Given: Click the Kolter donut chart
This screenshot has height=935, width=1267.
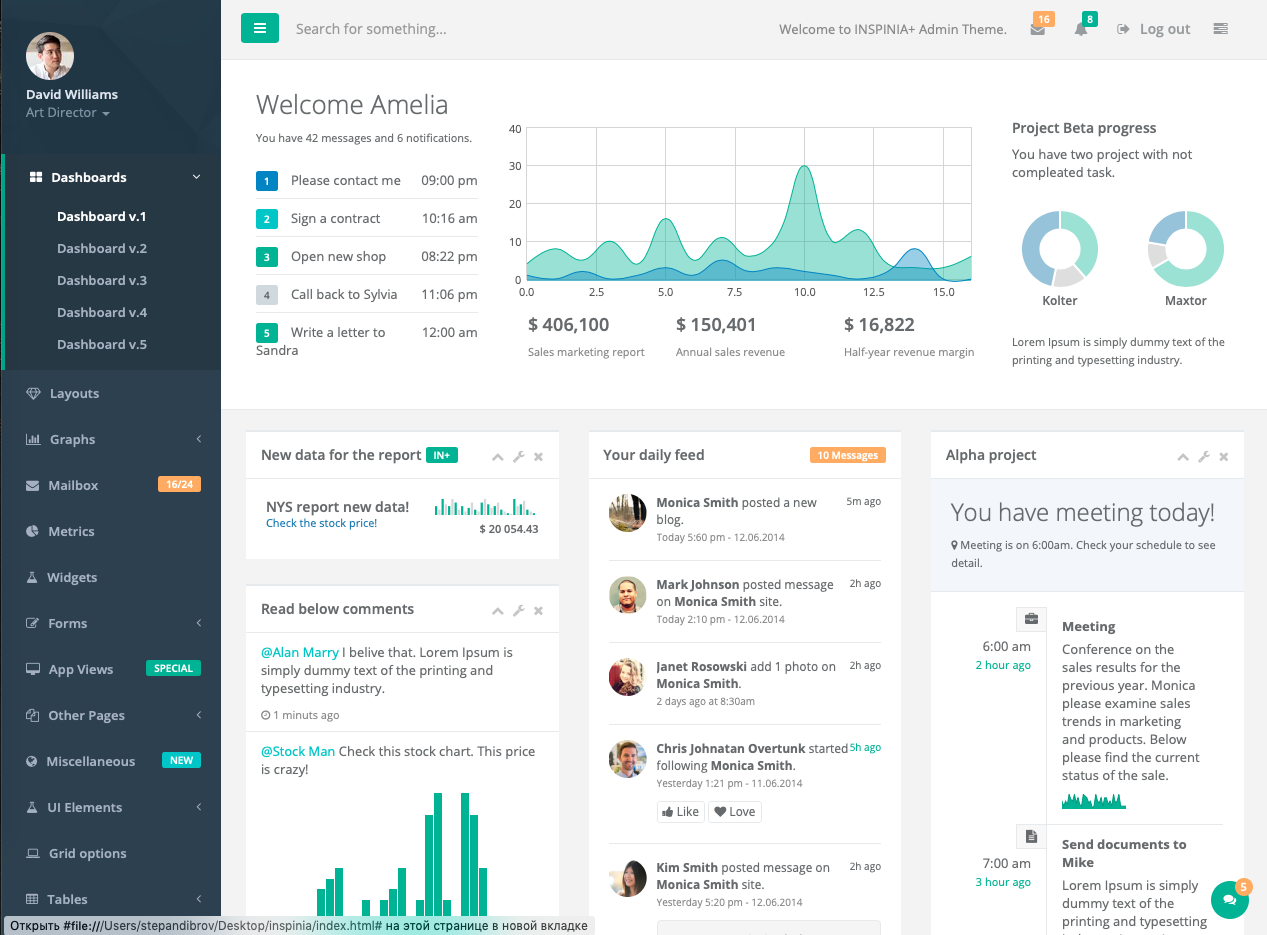Looking at the screenshot, I should [x=1060, y=249].
